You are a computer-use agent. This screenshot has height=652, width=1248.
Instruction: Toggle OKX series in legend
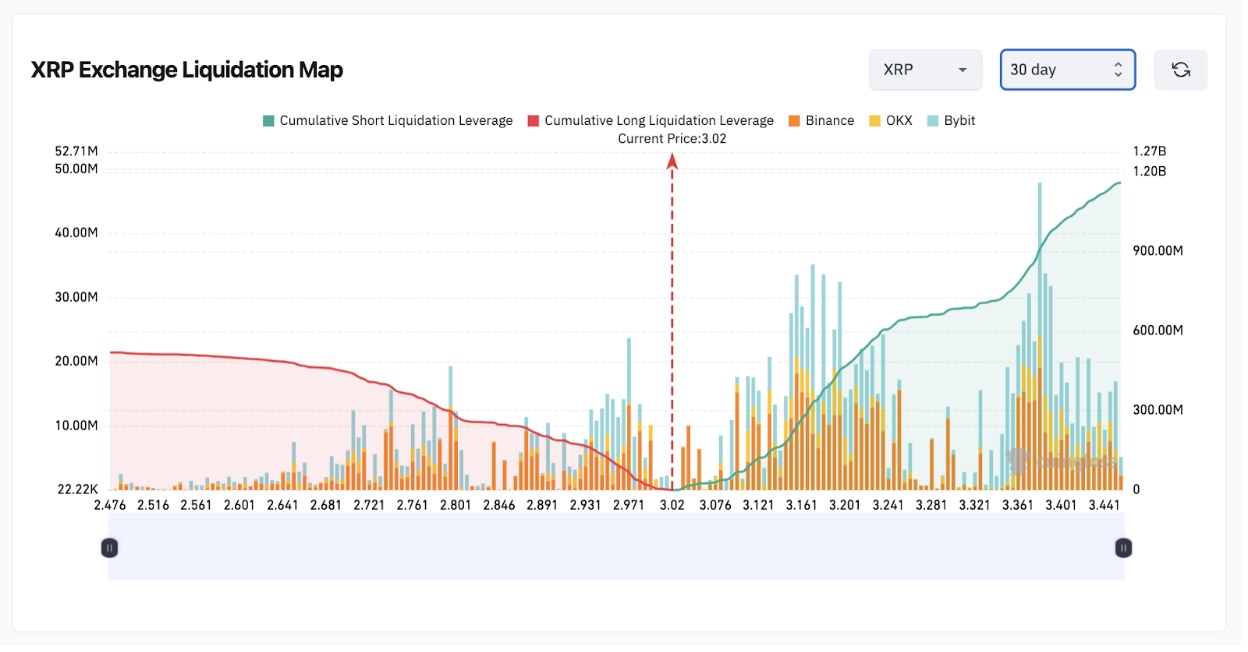click(x=890, y=121)
